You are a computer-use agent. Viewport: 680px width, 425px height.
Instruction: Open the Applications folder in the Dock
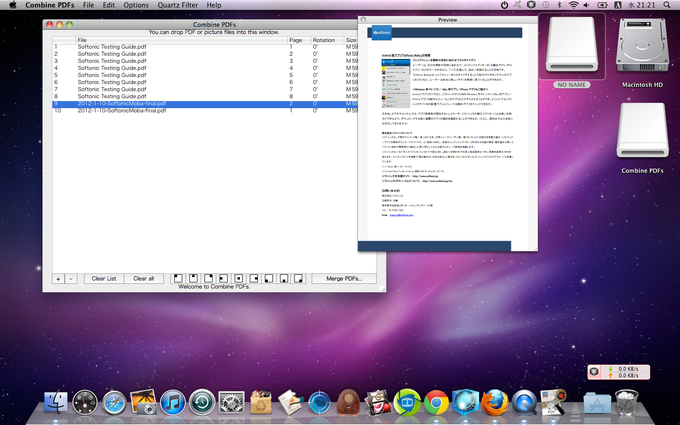pos(597,403)
